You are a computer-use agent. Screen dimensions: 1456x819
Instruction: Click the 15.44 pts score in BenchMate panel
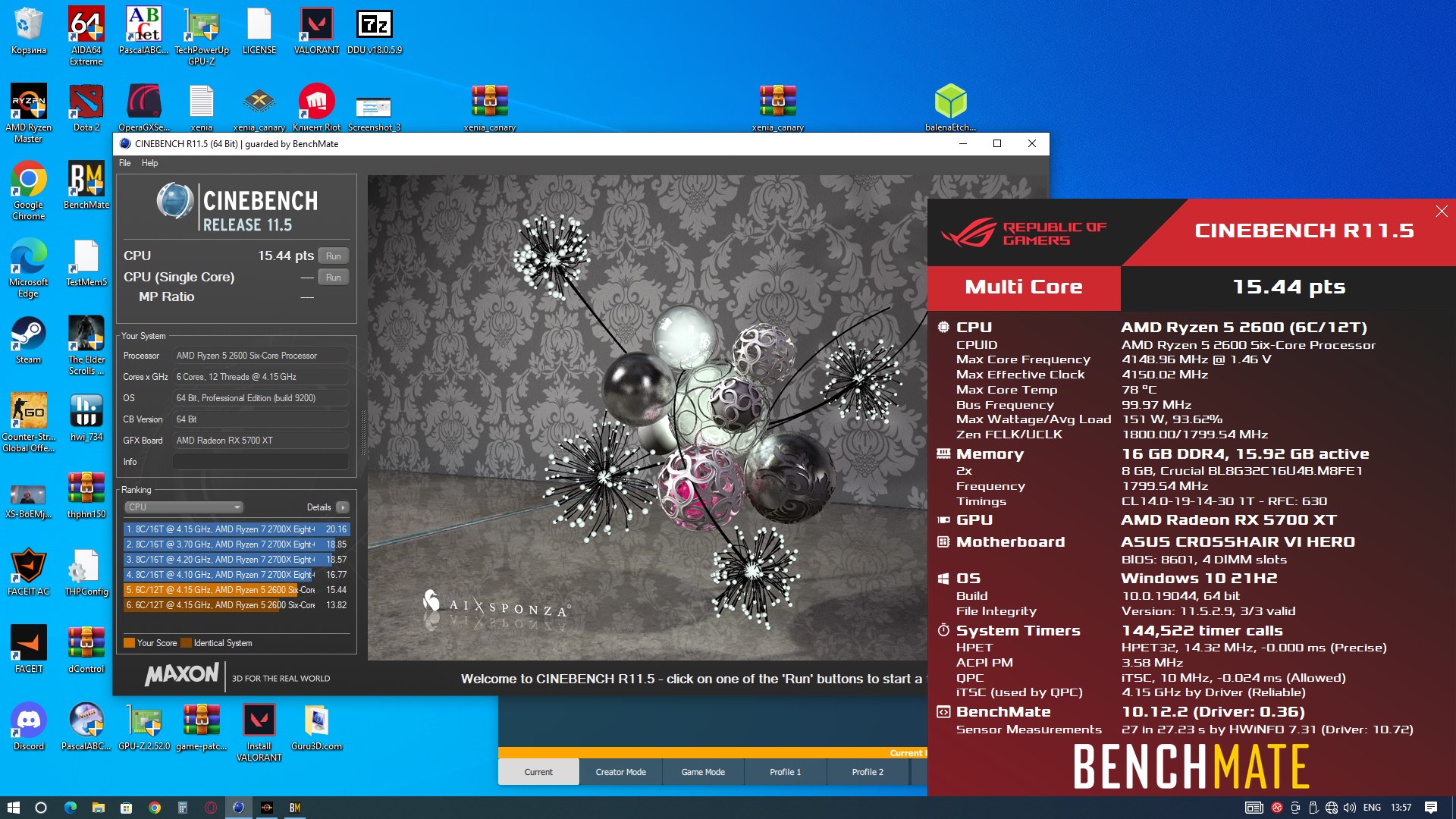[1288, 287]
